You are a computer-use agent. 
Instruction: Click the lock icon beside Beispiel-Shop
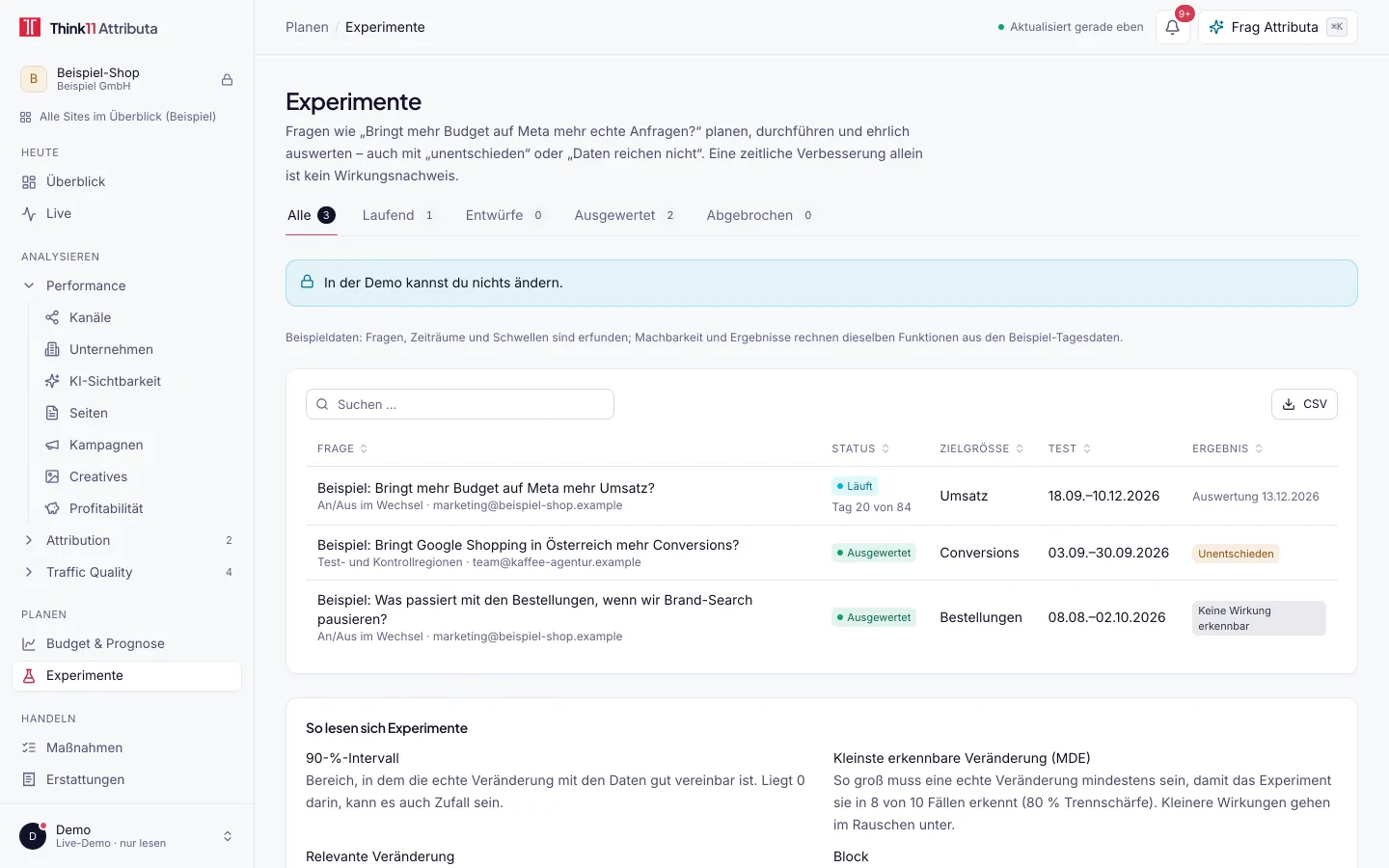click(228, 79)
